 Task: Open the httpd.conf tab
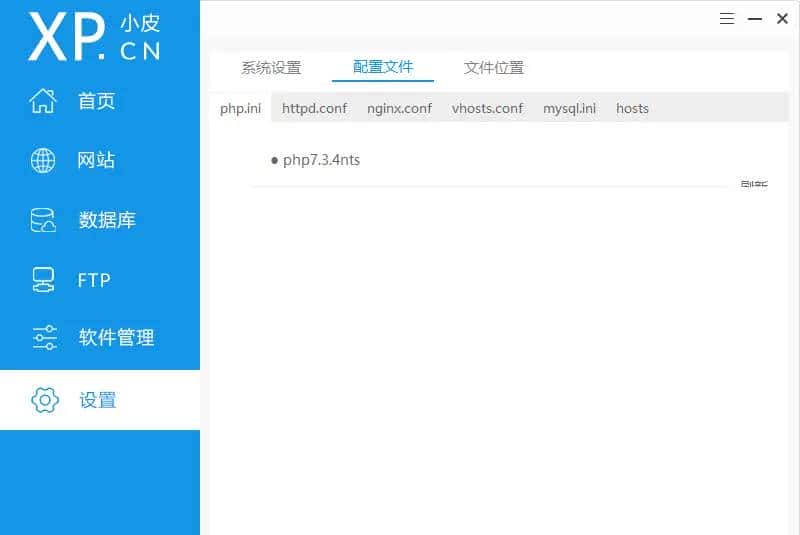[x=314, y=108]
